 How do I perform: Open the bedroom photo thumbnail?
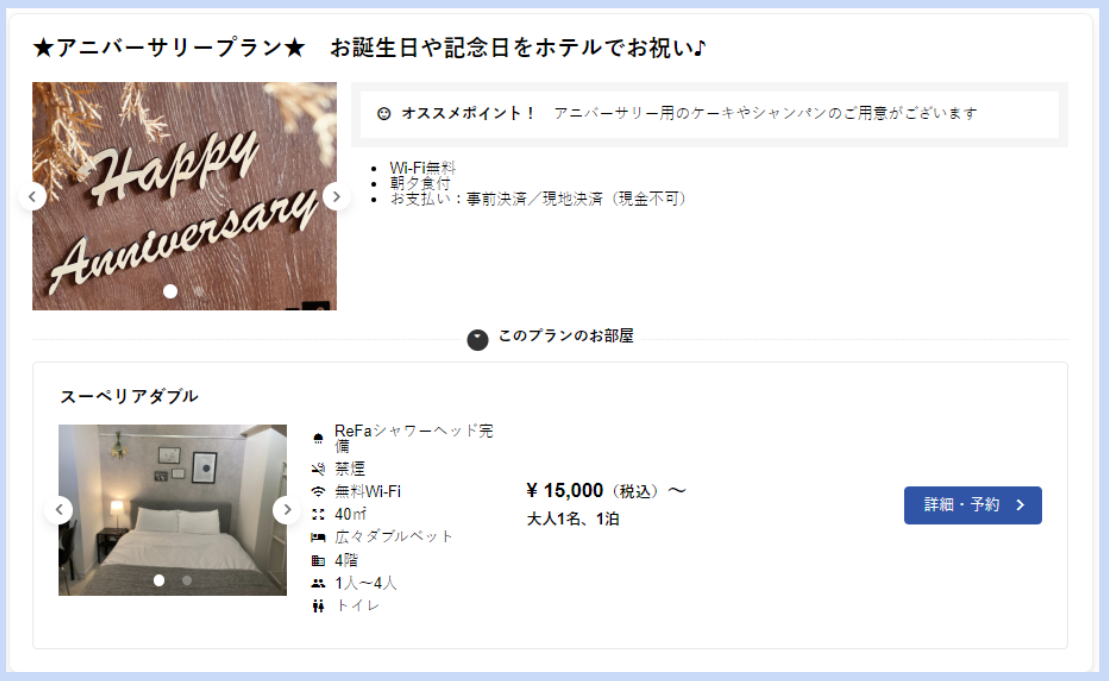tap(173, 510)
